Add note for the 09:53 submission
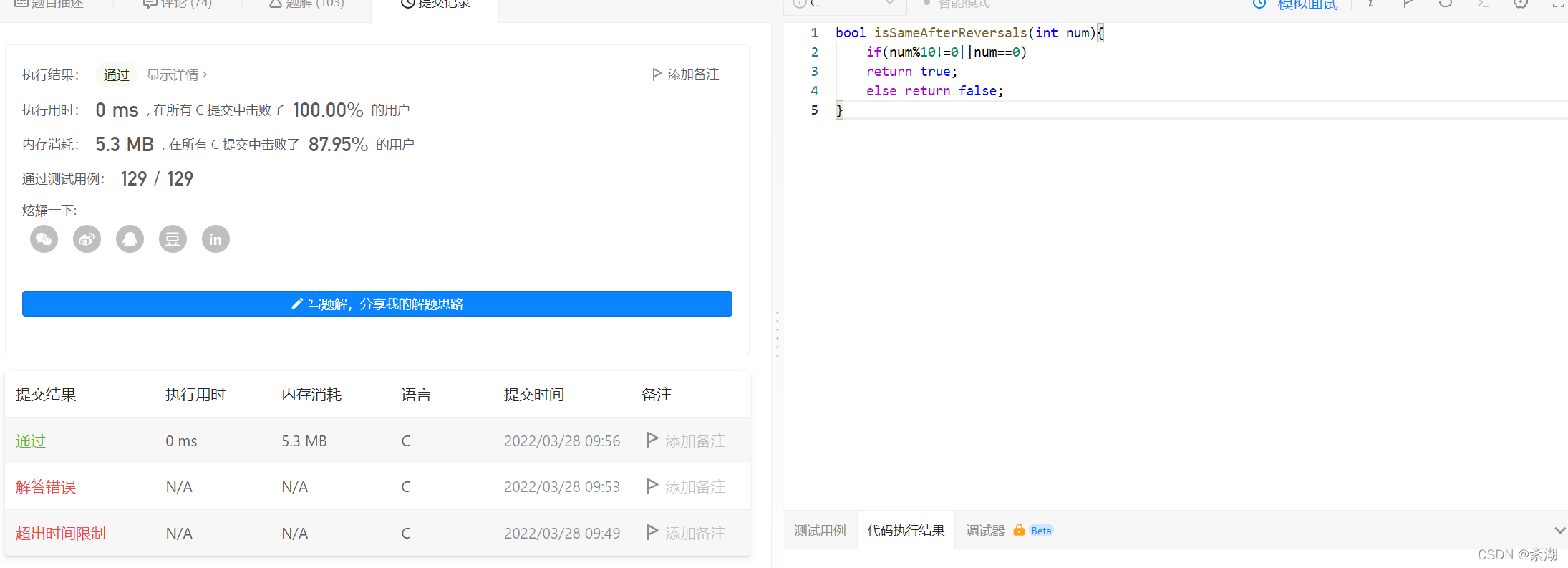The image size is (1568, 568). tap(685, 486)
